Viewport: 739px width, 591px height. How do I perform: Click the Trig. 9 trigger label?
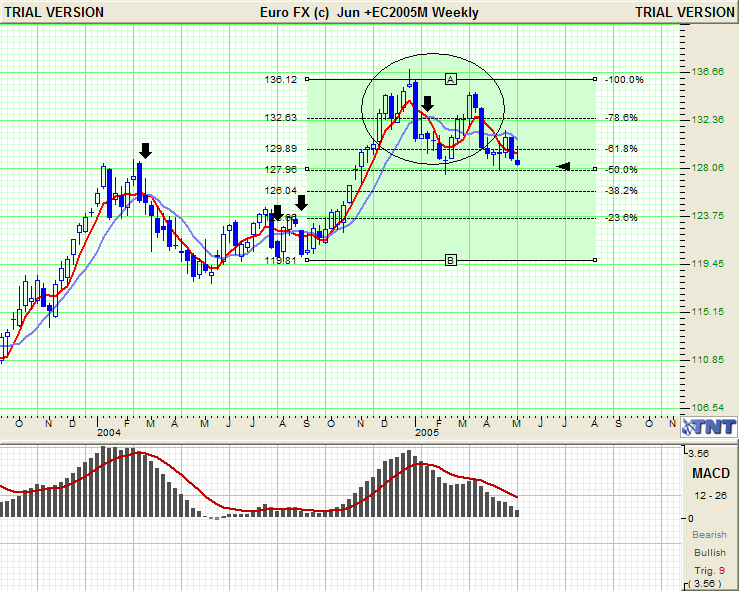pos(710,571)
